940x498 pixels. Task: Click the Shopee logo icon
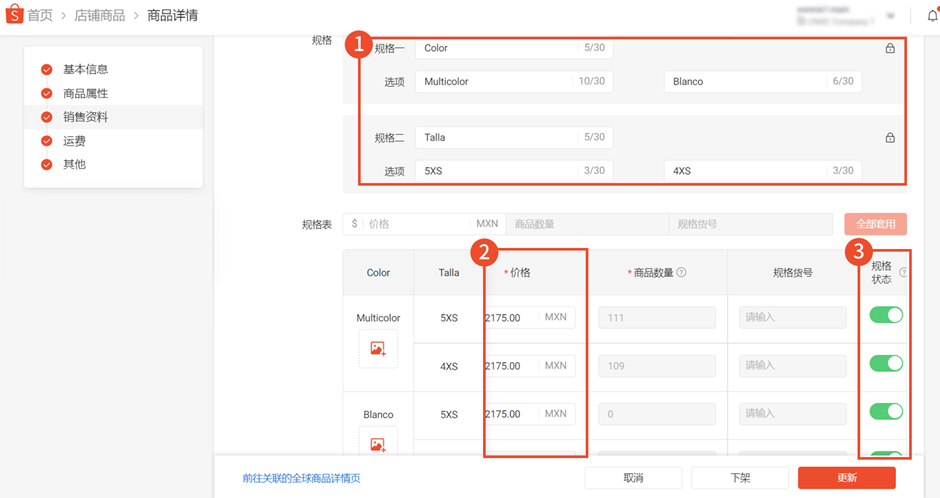14,14
